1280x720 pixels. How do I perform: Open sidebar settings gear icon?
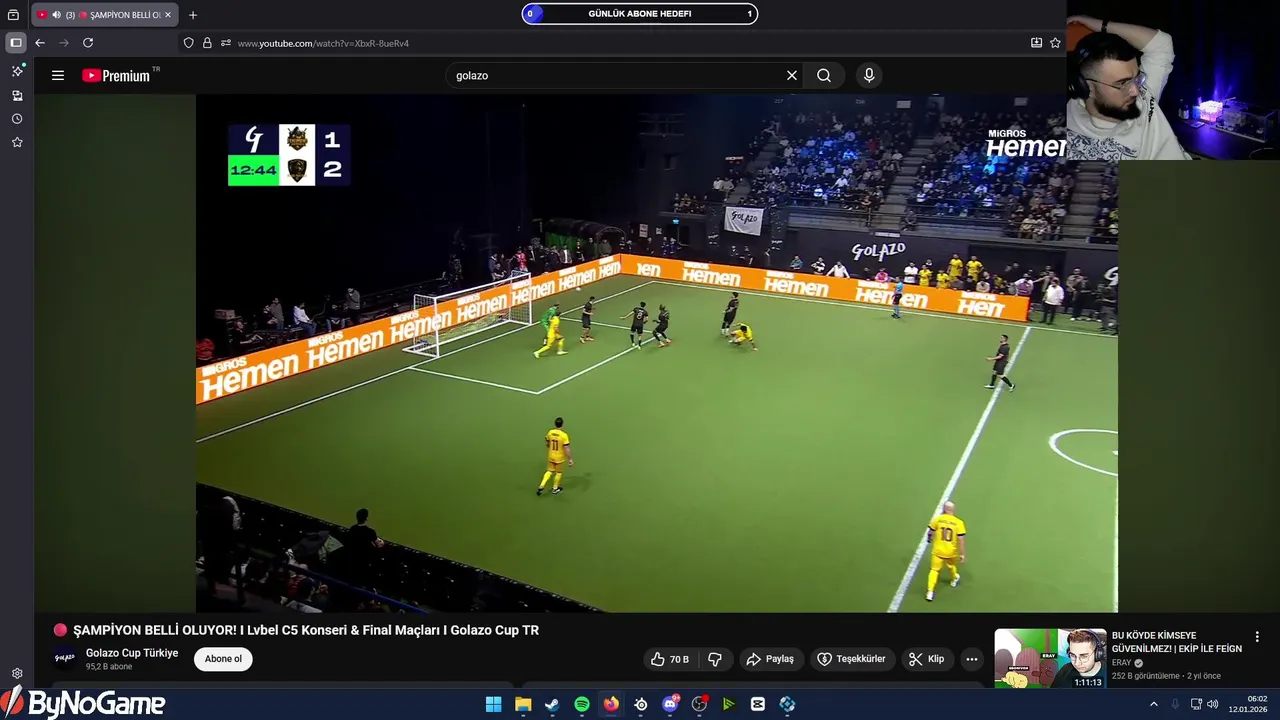coord(17,673)
